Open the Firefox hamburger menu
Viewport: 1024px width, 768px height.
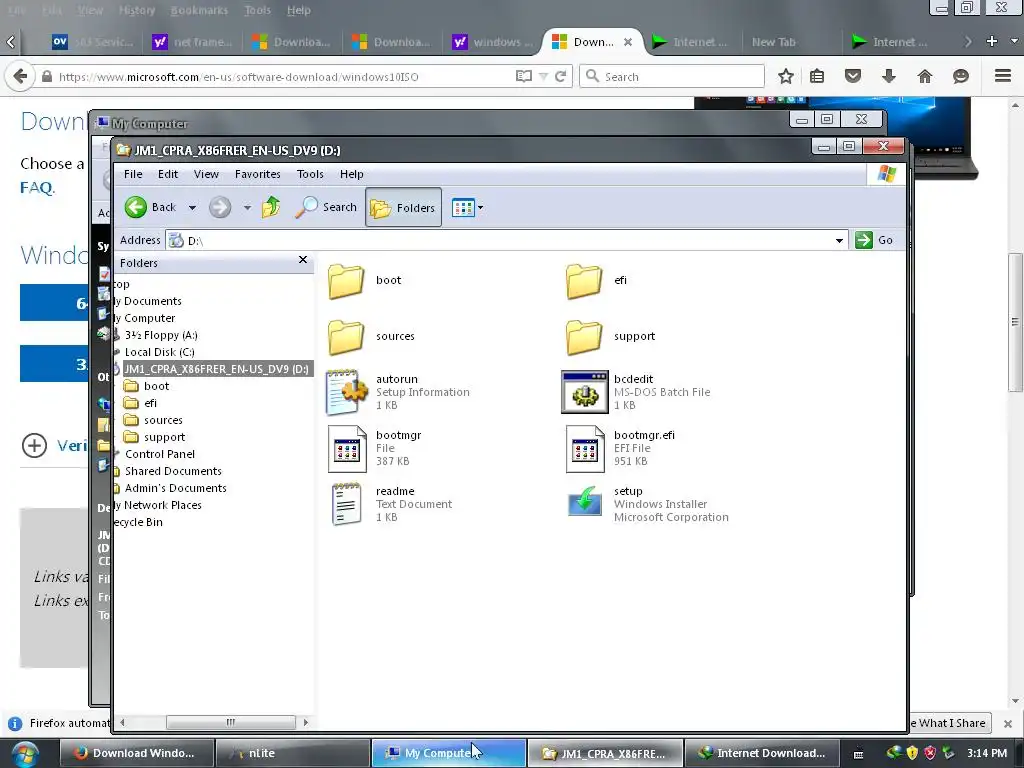click(1003, 76)
